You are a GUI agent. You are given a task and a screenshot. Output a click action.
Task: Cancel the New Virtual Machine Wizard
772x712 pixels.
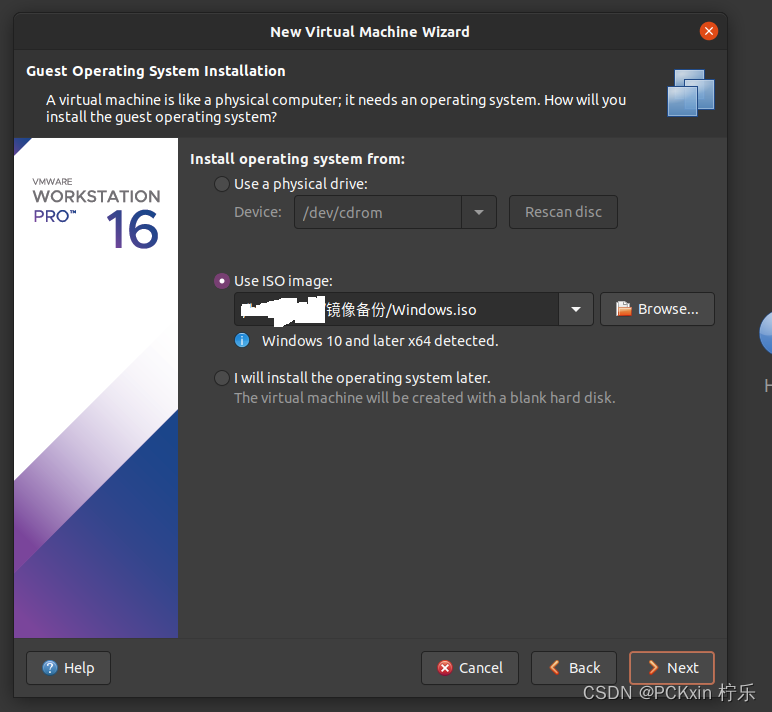470,668
